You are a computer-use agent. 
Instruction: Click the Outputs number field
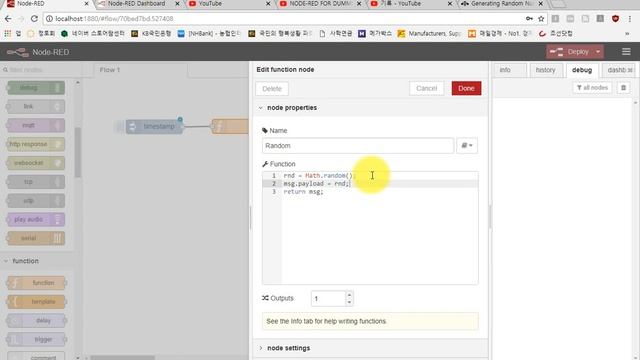tap(329, 299)
